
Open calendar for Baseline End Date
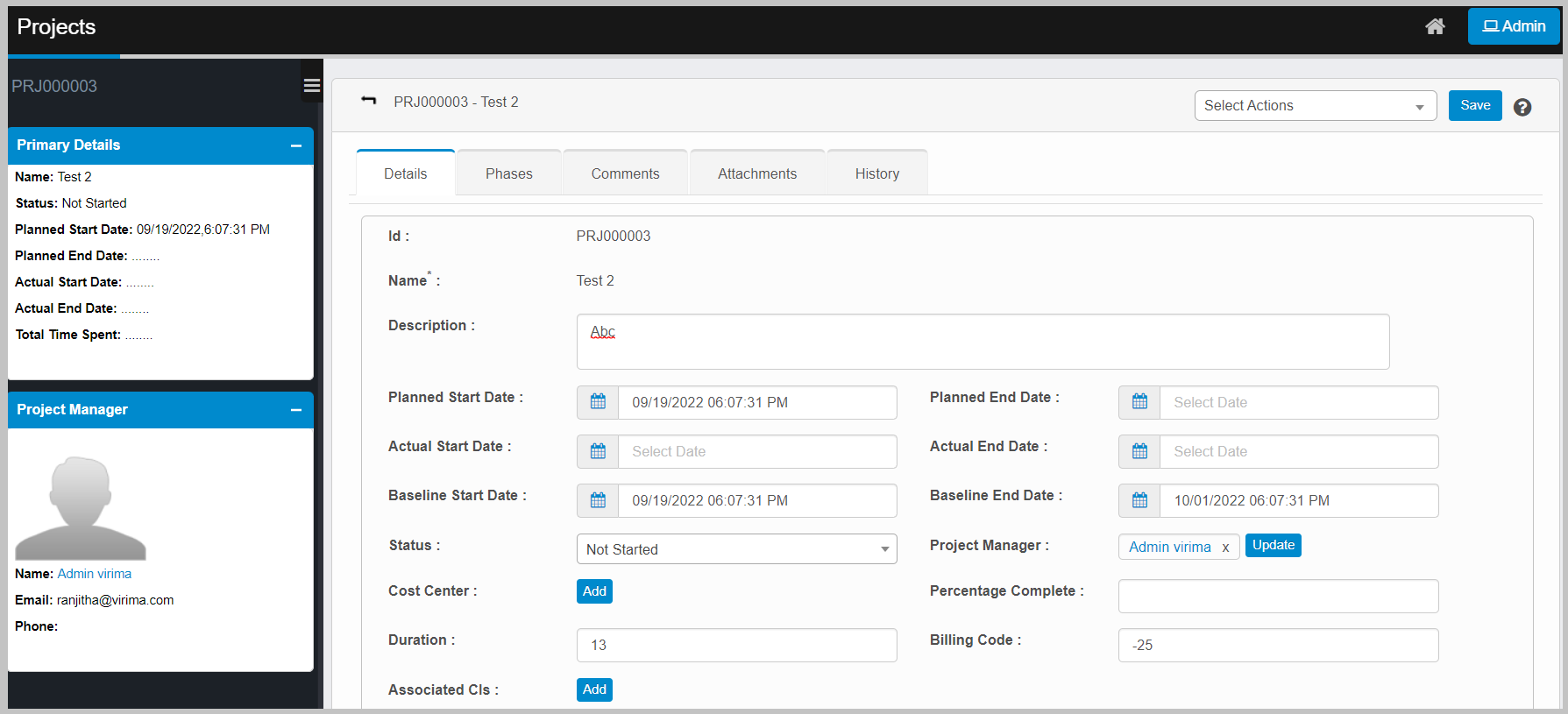point(1139,500)
